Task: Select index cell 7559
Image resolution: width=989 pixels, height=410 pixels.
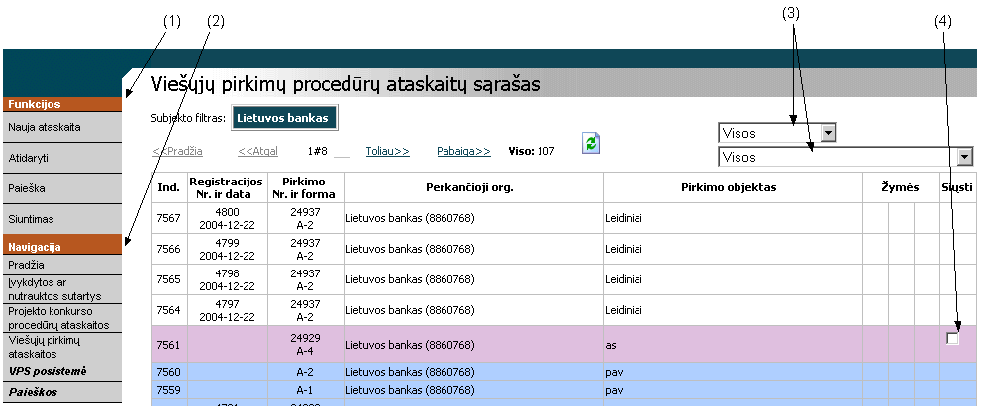Action: point(167,390)
